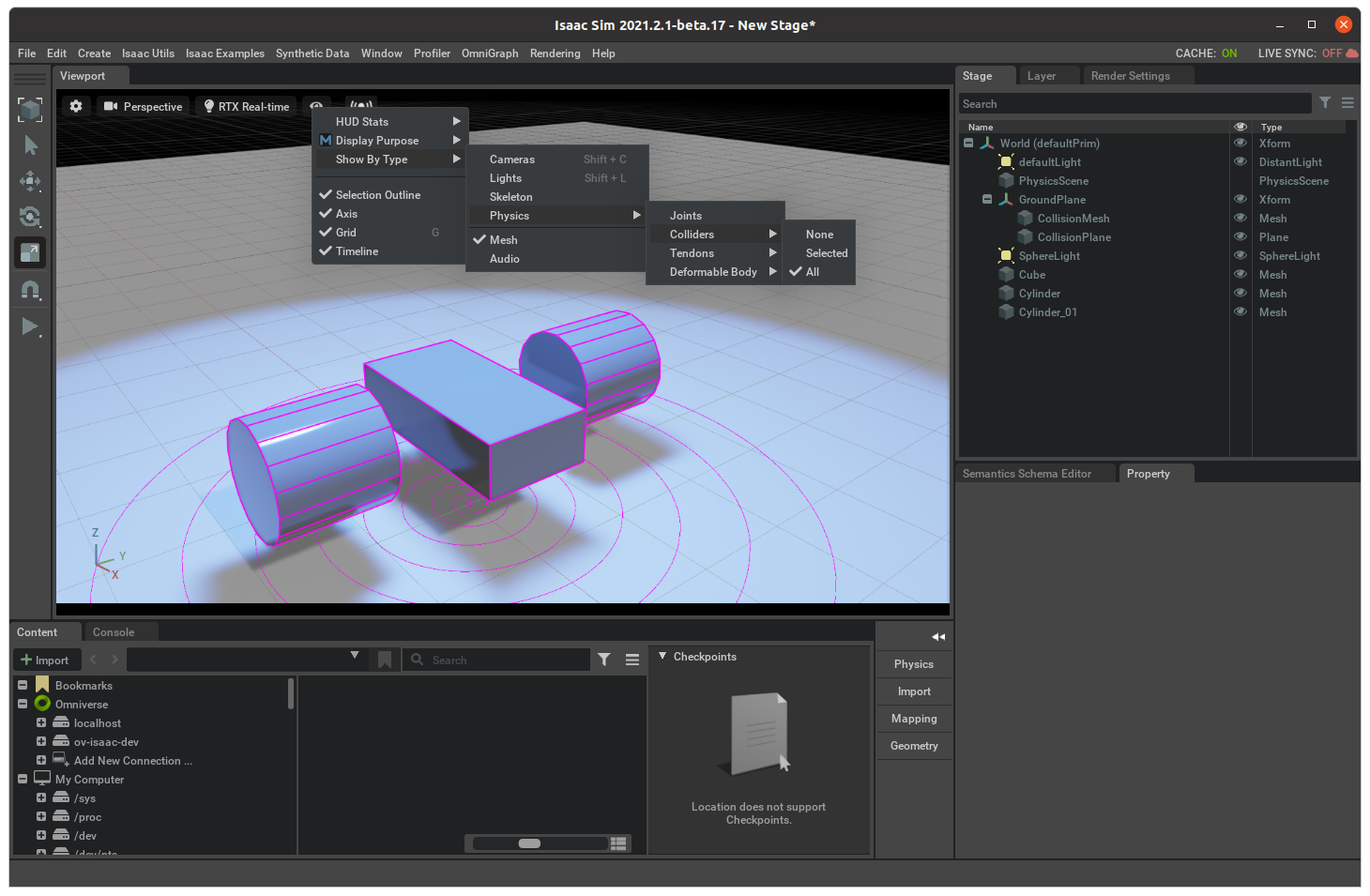1370x896 pixels.
Task: Toggle the Snap magnet tool
Action: tap(30, 290)
